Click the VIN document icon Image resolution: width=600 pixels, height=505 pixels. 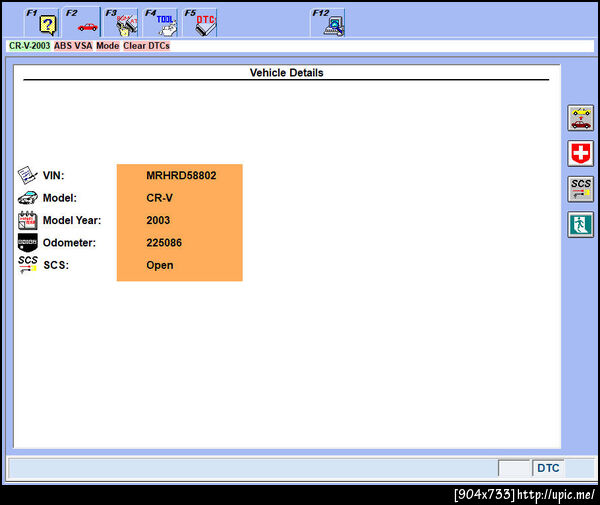(28, 175)
